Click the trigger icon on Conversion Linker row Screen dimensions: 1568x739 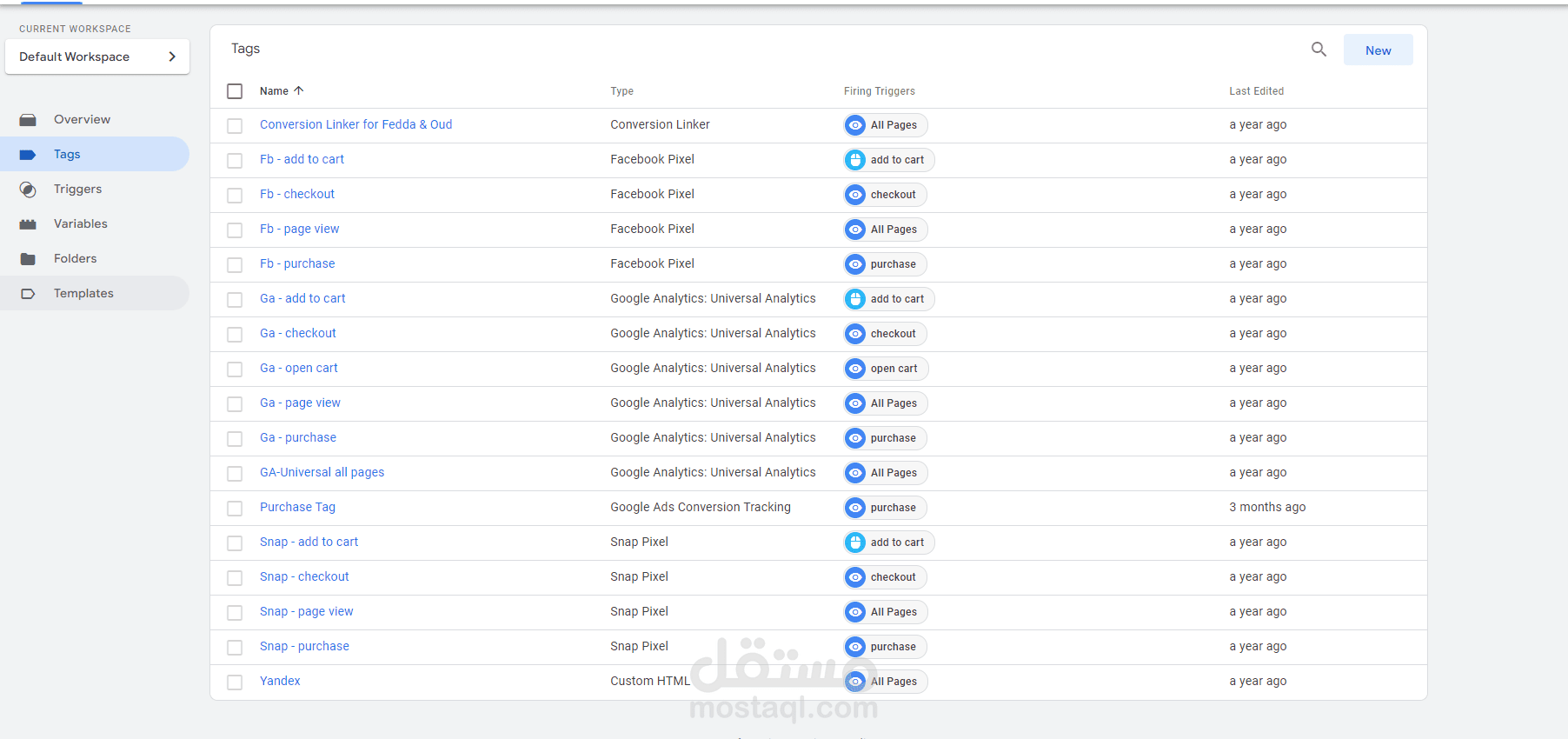pos(855,125)
